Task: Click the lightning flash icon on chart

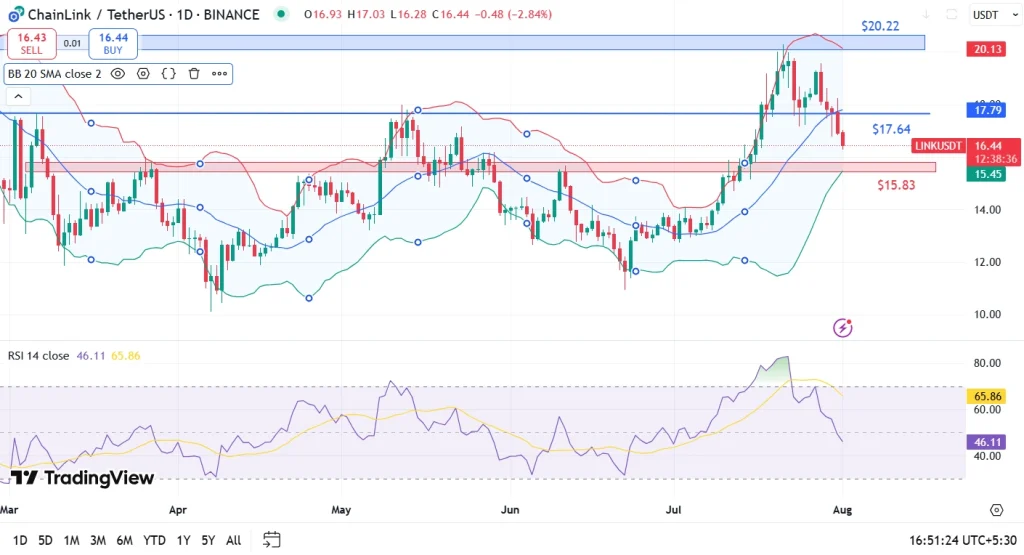Action: click(x=843, y=327)
